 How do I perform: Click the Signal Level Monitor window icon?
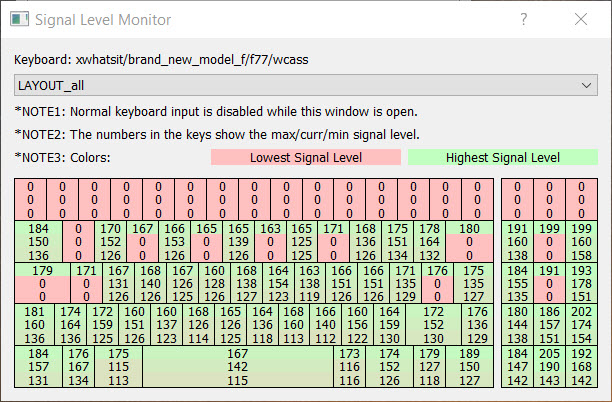pos(20,19)
